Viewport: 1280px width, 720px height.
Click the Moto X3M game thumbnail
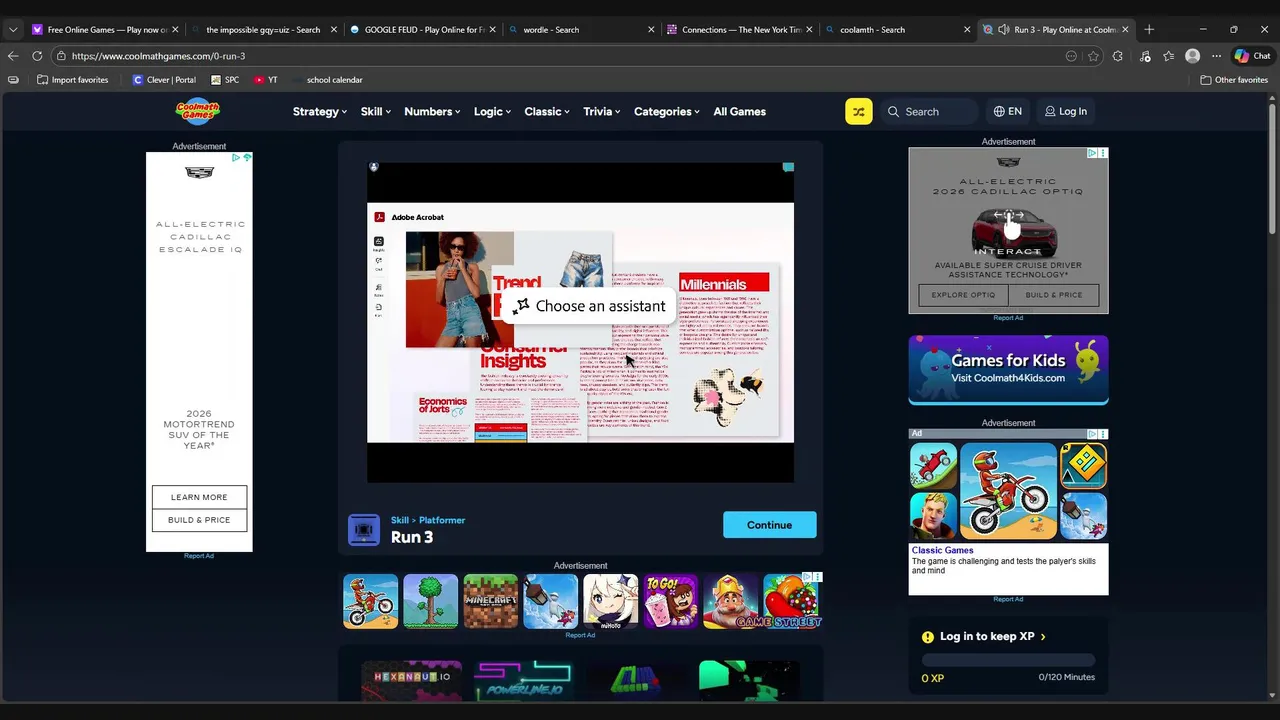(370, 601)
